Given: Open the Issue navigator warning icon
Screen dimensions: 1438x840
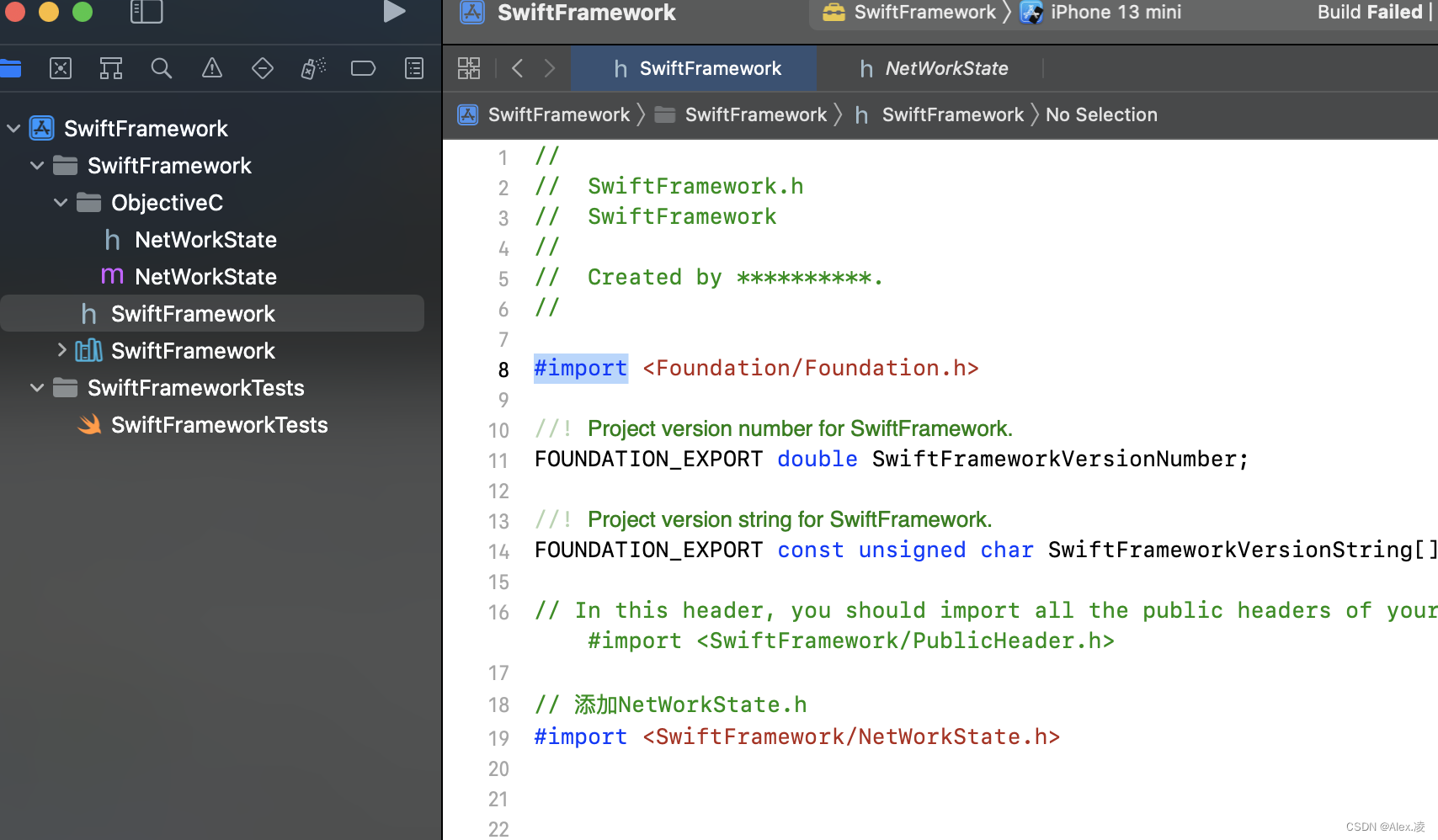Looking at the screenshot, I should pos(212,68).
